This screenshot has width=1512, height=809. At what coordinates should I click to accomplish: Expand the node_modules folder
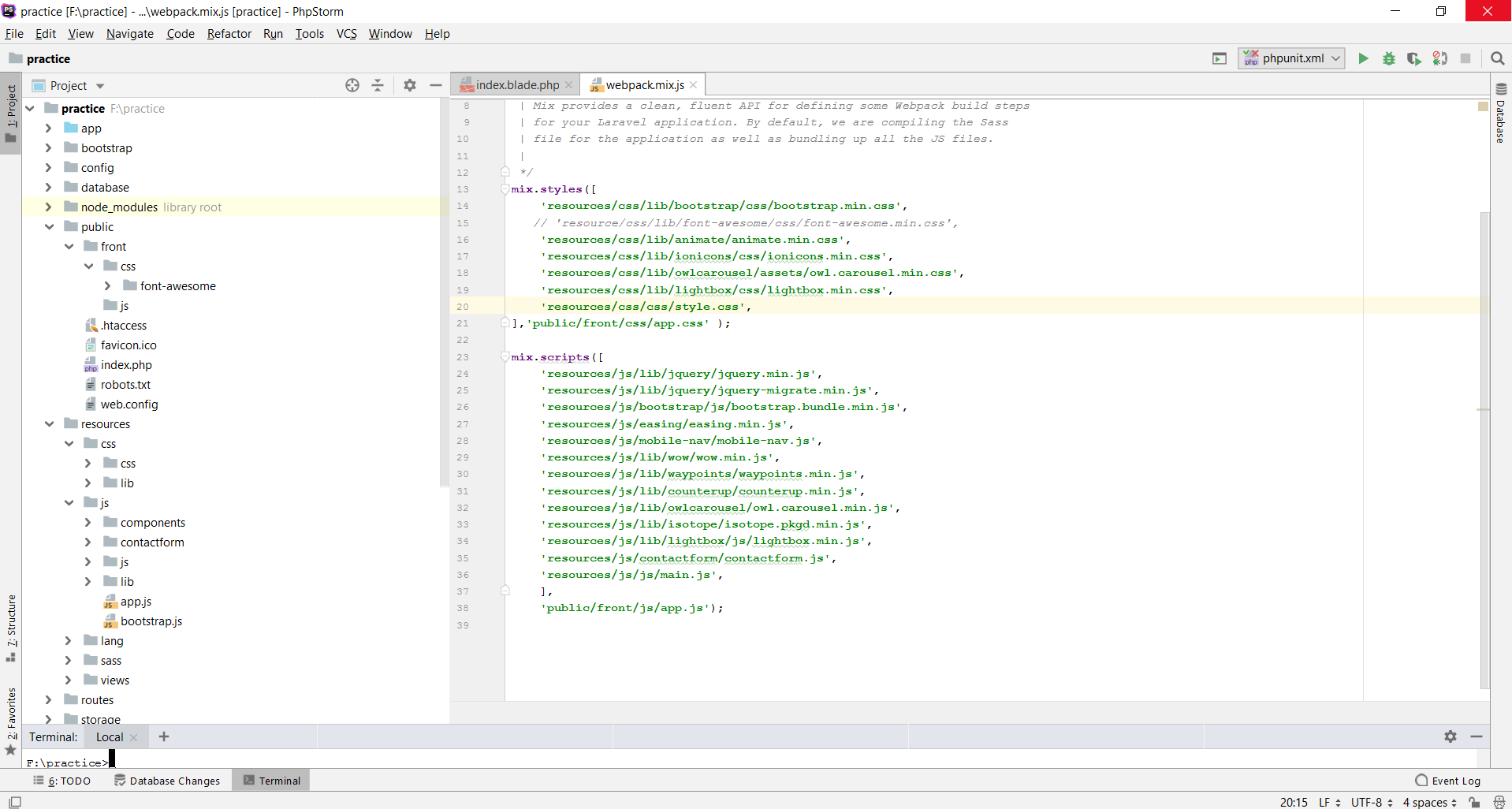49,207
